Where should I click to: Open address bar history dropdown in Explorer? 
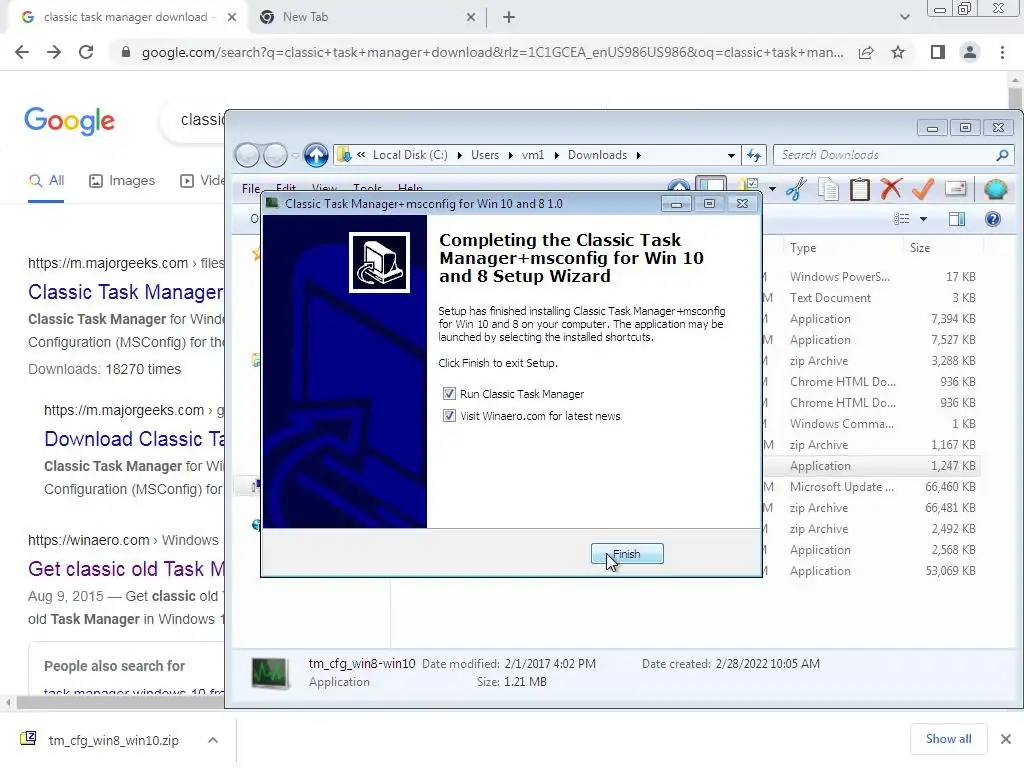[731, 155]
